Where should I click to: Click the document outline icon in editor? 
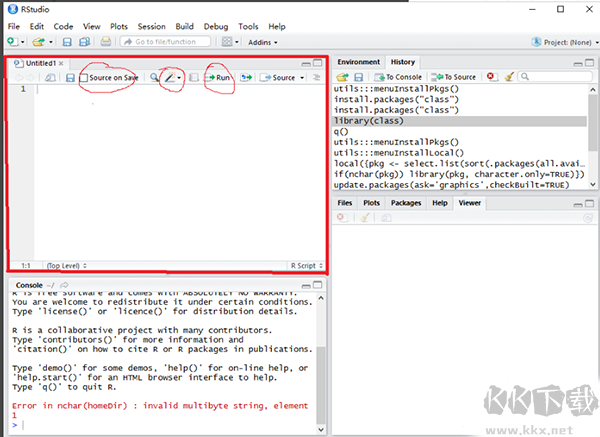[316, 77]
